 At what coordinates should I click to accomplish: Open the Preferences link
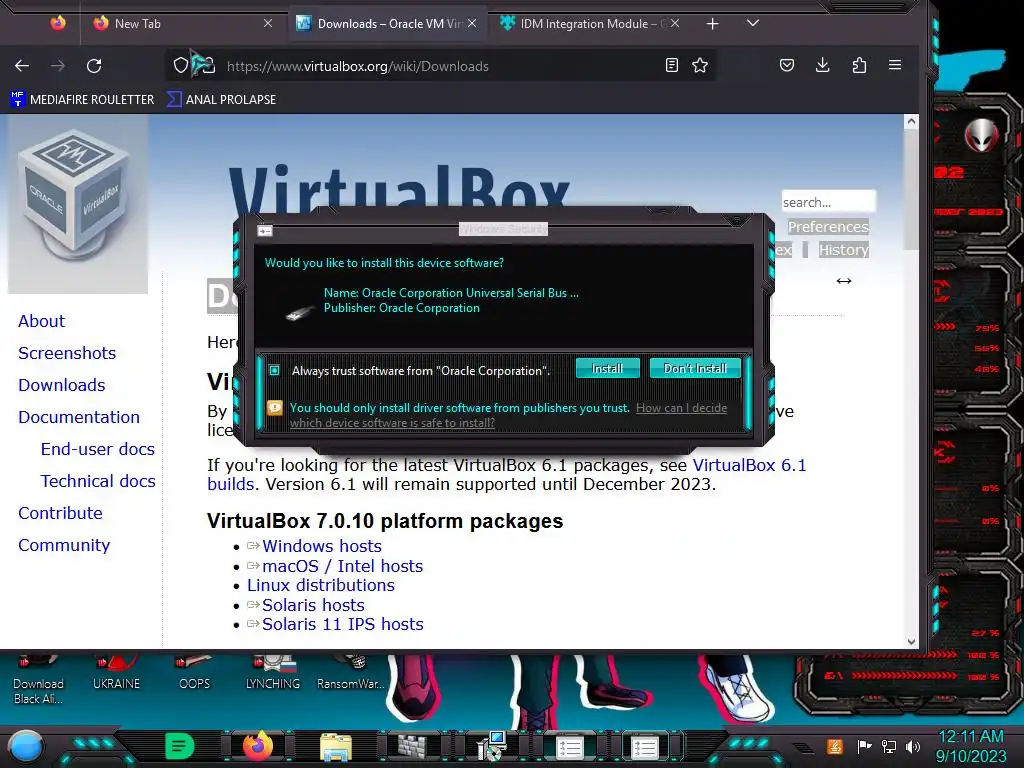click(x=828, y=227)
